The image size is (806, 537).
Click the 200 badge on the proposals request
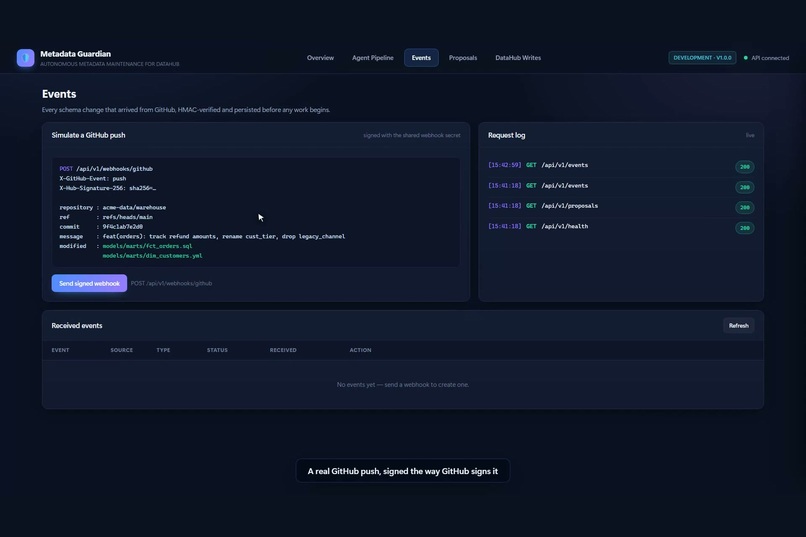click(x=744, y=208)
